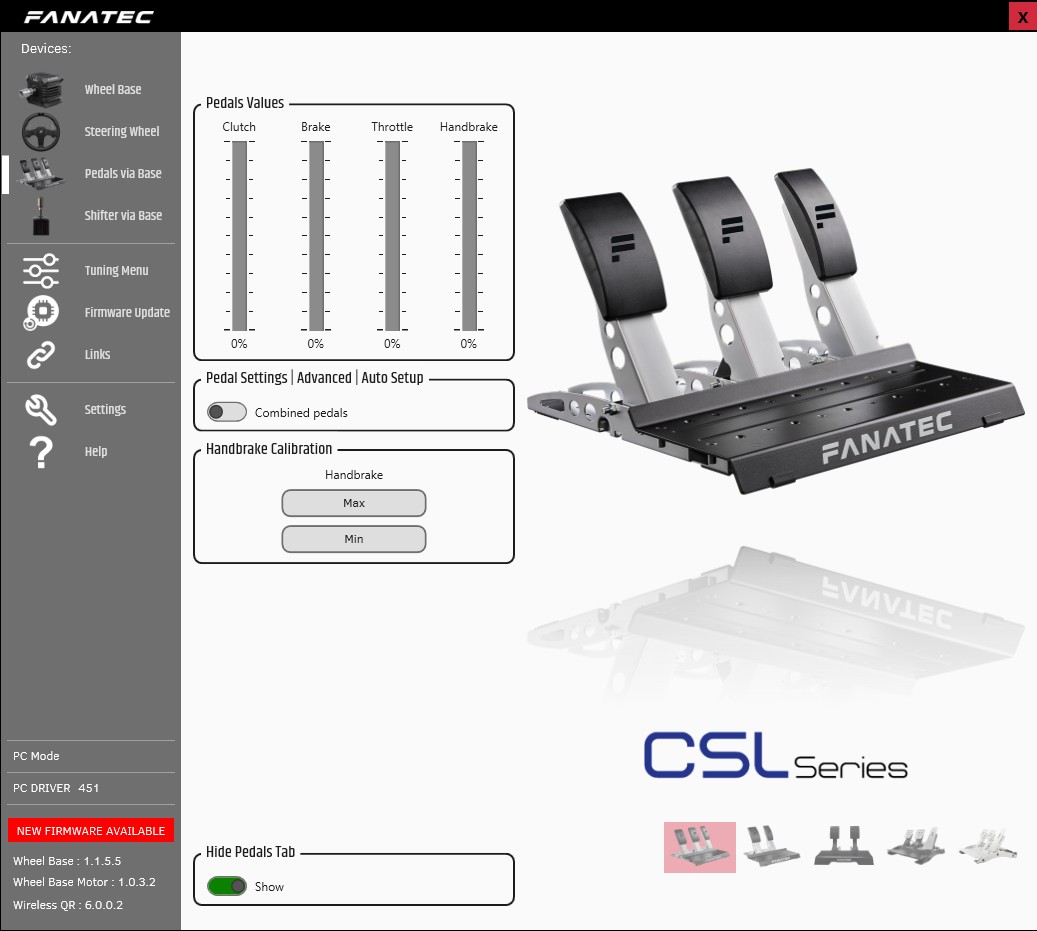Click Wheel Base : 1.1.5.5 version text
Viewport: 1037px width, 931px height.
(67, 861)
